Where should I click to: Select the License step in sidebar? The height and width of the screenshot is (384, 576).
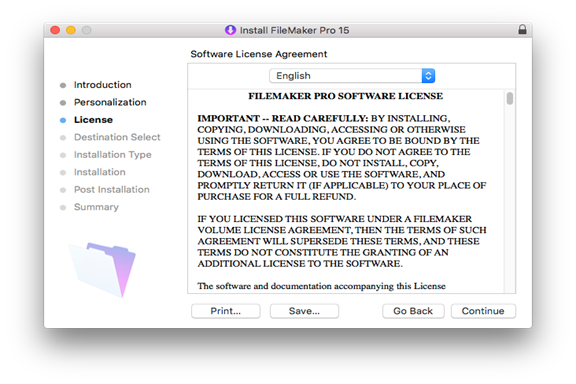(93, 120)
